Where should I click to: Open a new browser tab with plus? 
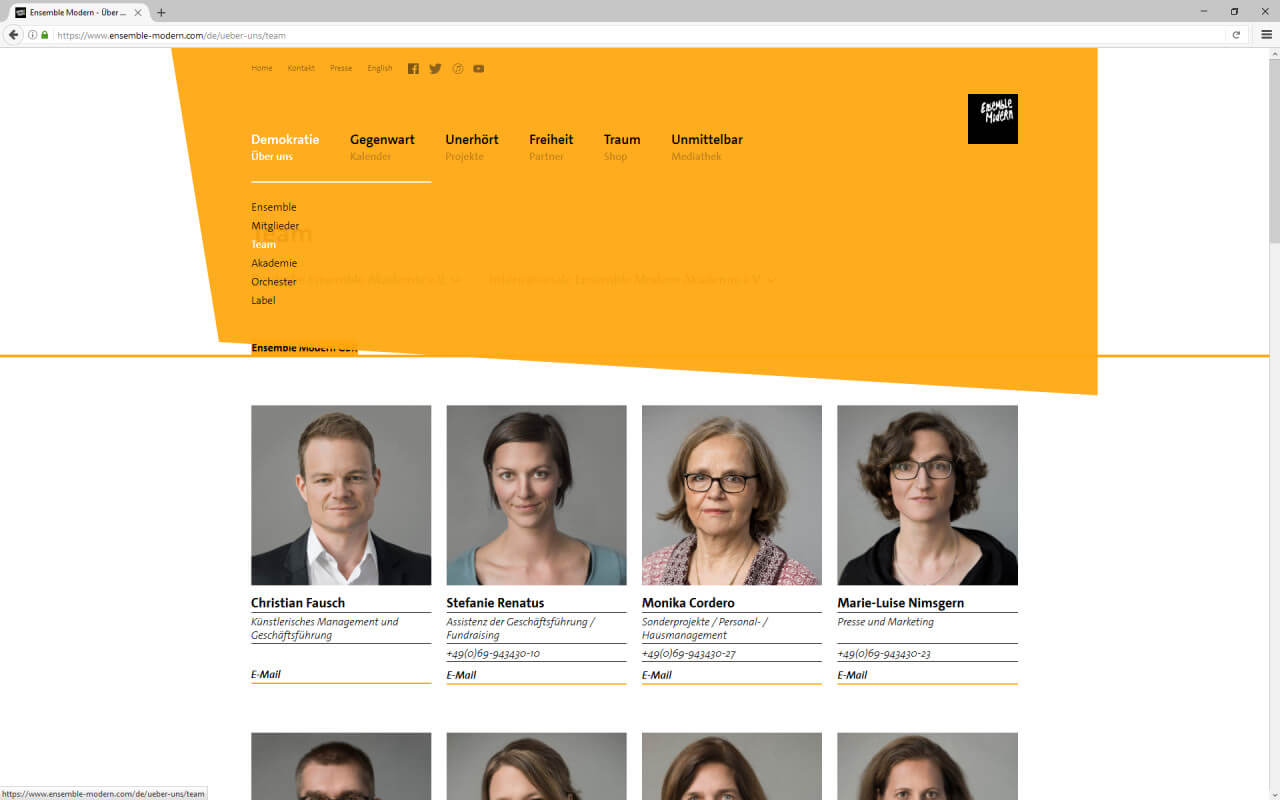point(161,13)
